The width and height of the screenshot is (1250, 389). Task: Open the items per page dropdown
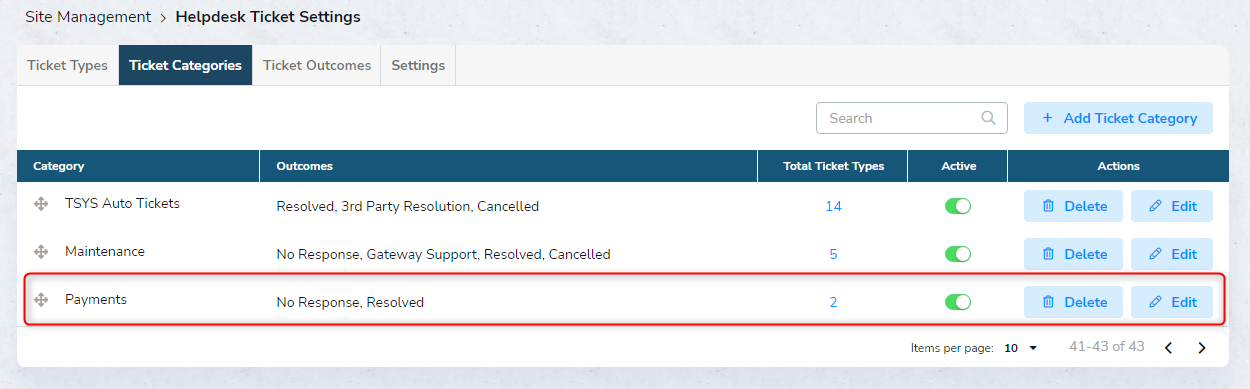[1021, 348]
